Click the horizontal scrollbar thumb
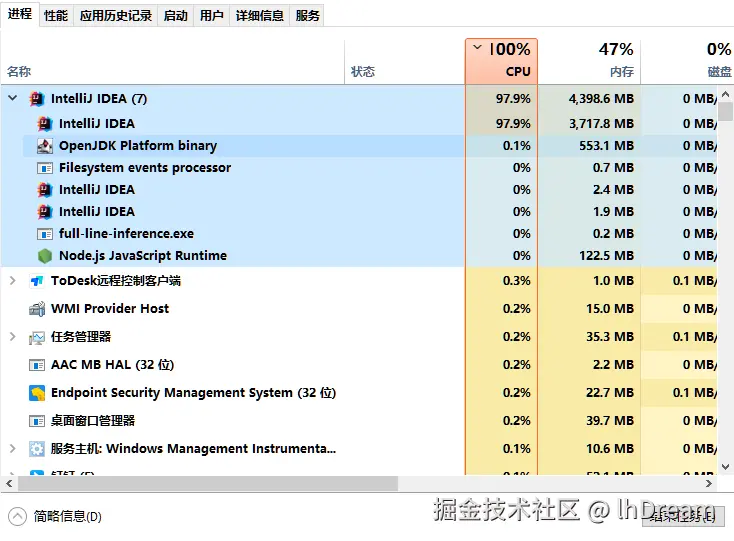 pos(208,483)
